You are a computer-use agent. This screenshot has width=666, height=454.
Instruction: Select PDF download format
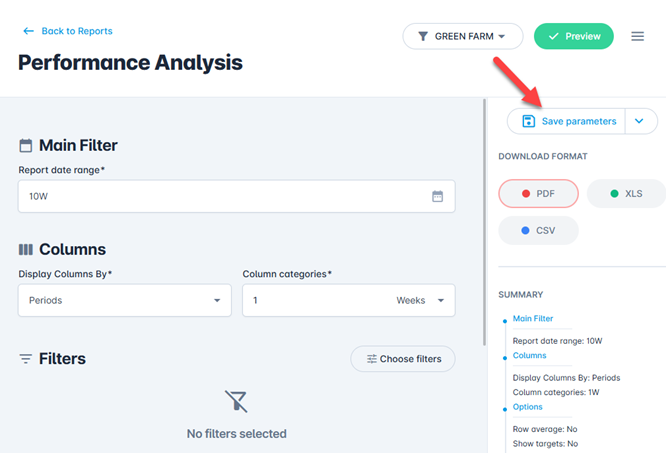coord(538,193)
